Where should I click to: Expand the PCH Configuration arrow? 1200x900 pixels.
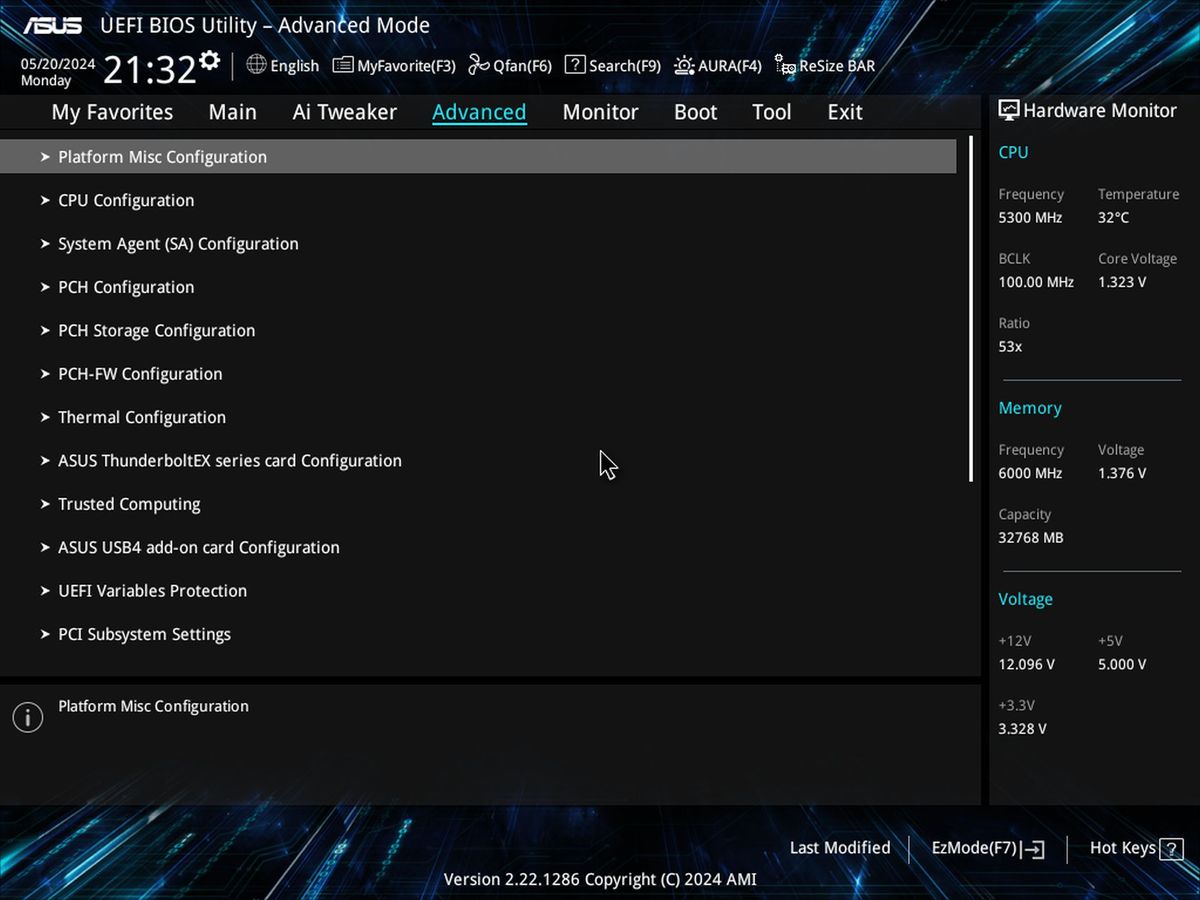pyautogui.click(x=45, y=287)
